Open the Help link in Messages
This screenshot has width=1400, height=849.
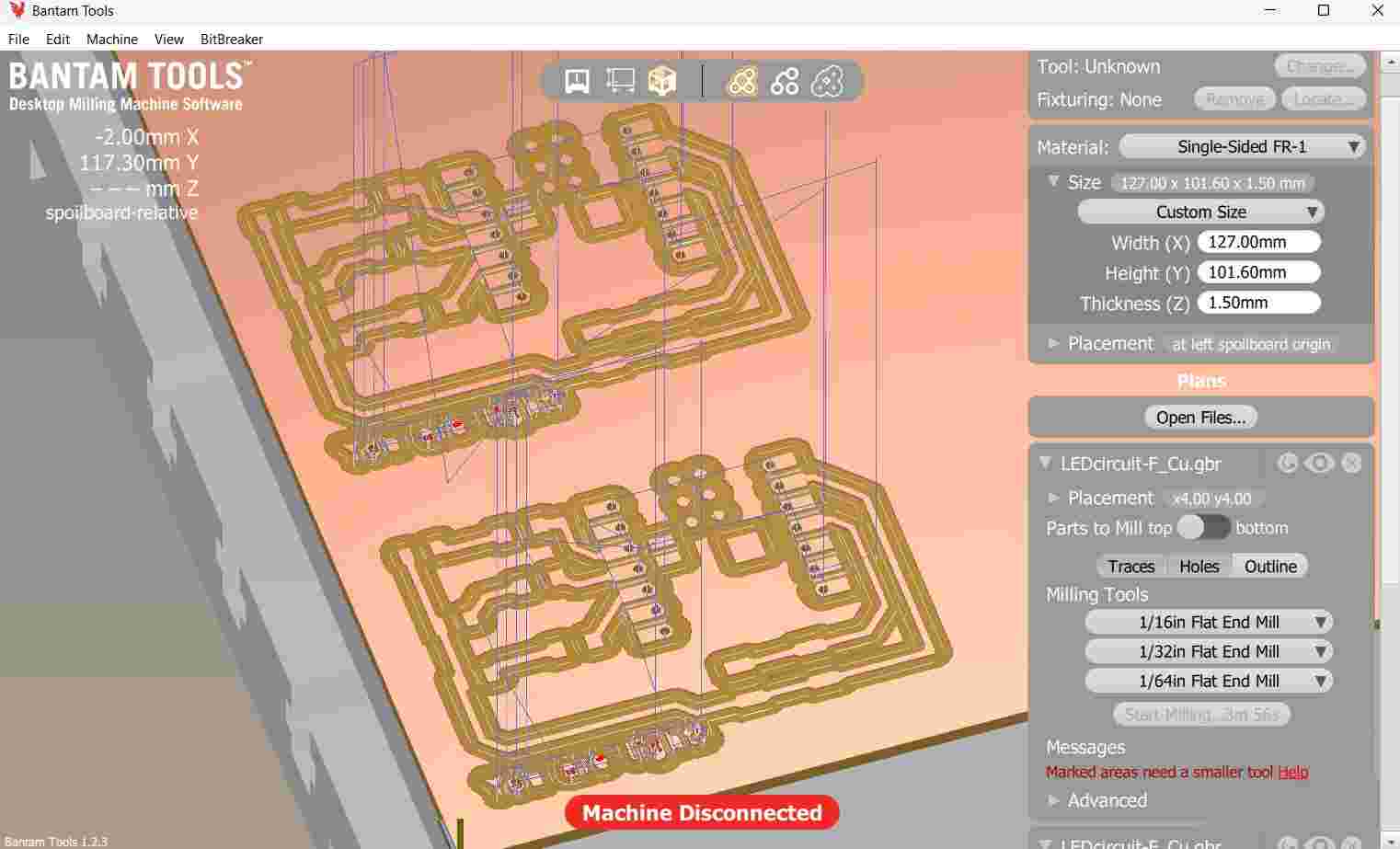point(1292,772)
